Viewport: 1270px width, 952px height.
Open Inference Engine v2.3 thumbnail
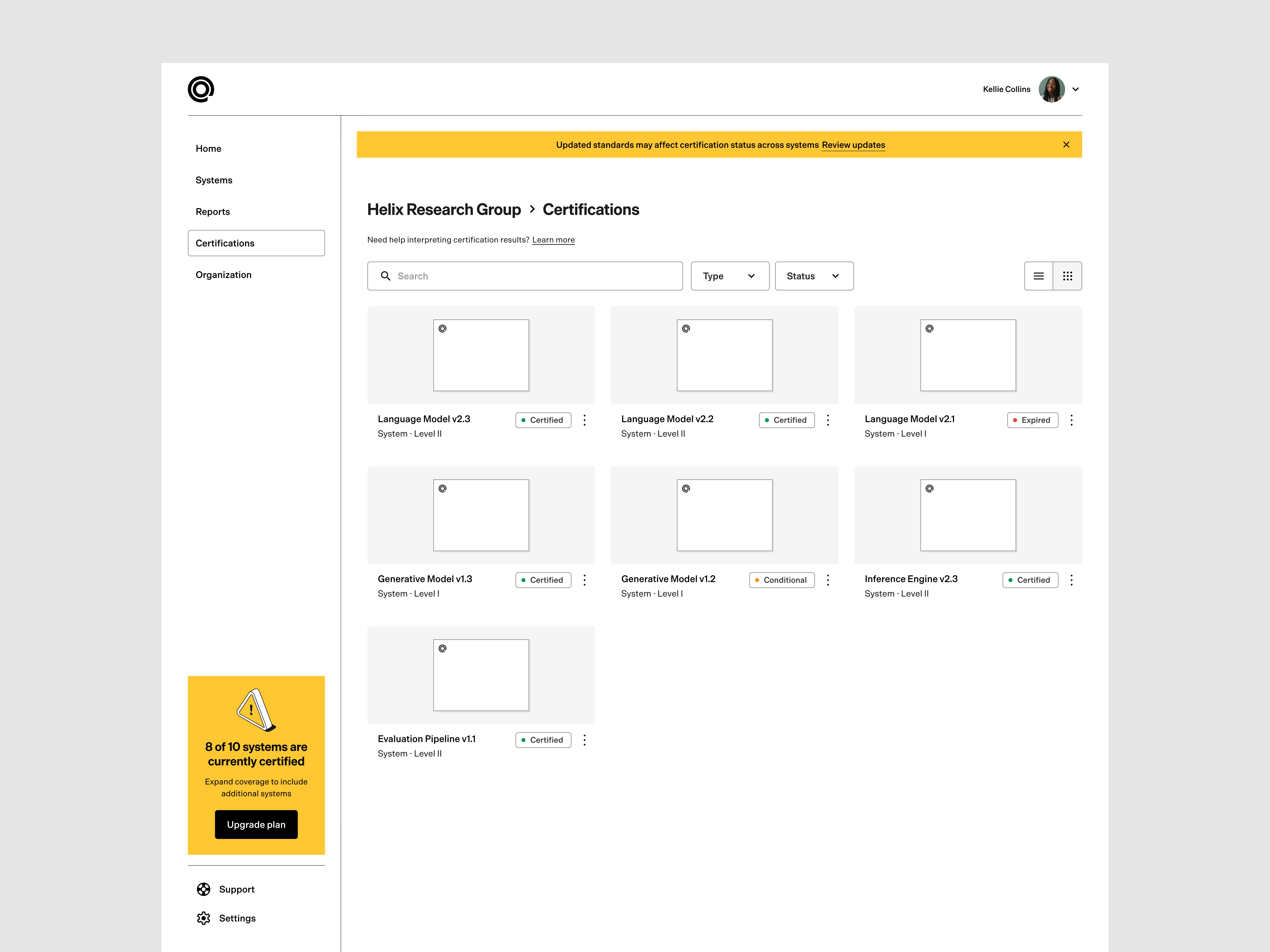pos(968,515)
